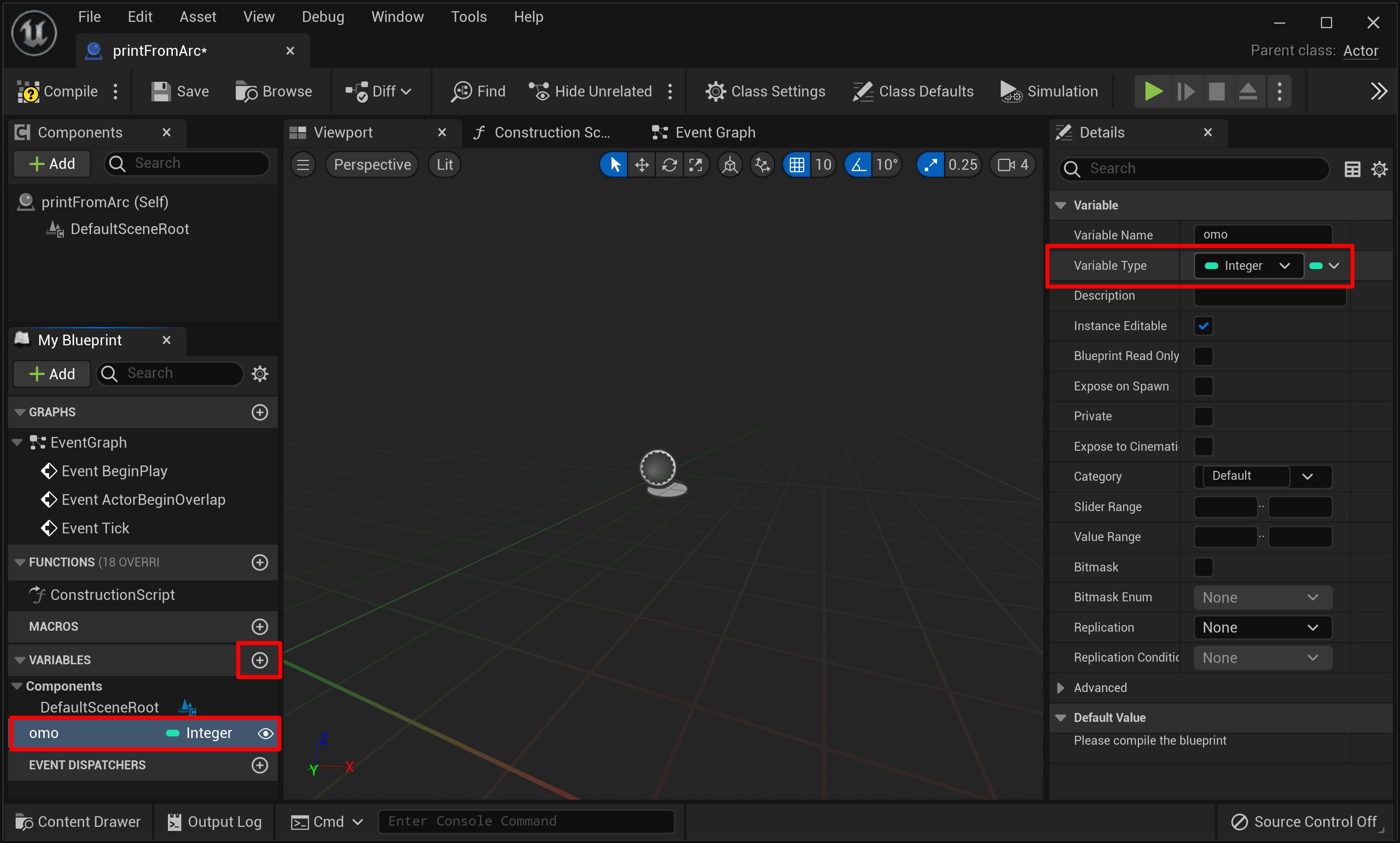
Task: Switch to Construction Script tab
Action: tap(548, 131)
